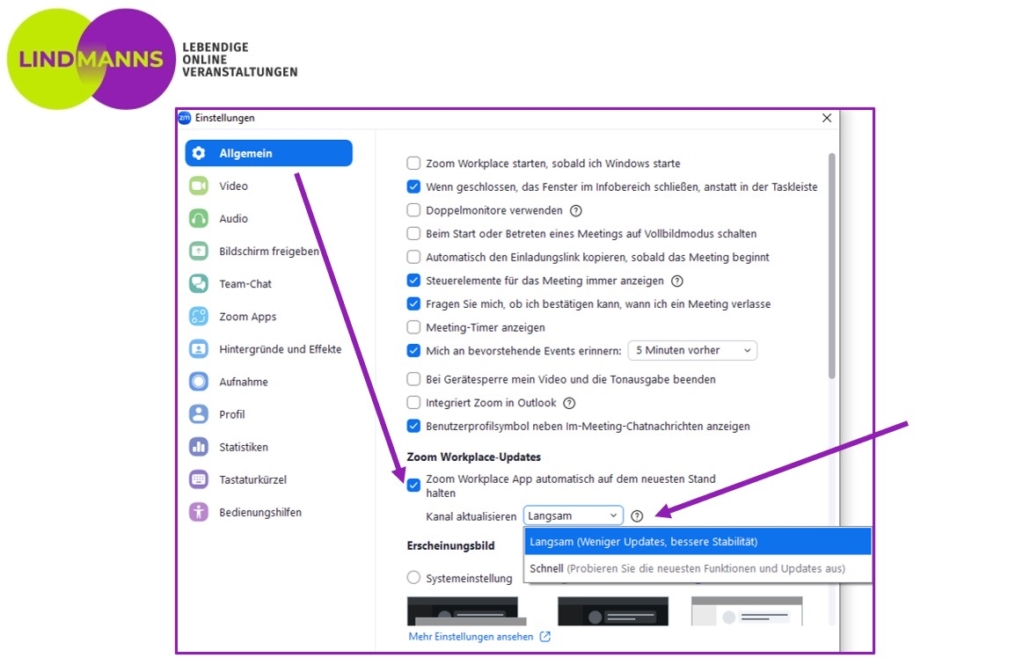Viewport: 1030px width, 658px height.
Task: Click the Hintergründe und Effekte icon
Action: [x=198, y=349]
